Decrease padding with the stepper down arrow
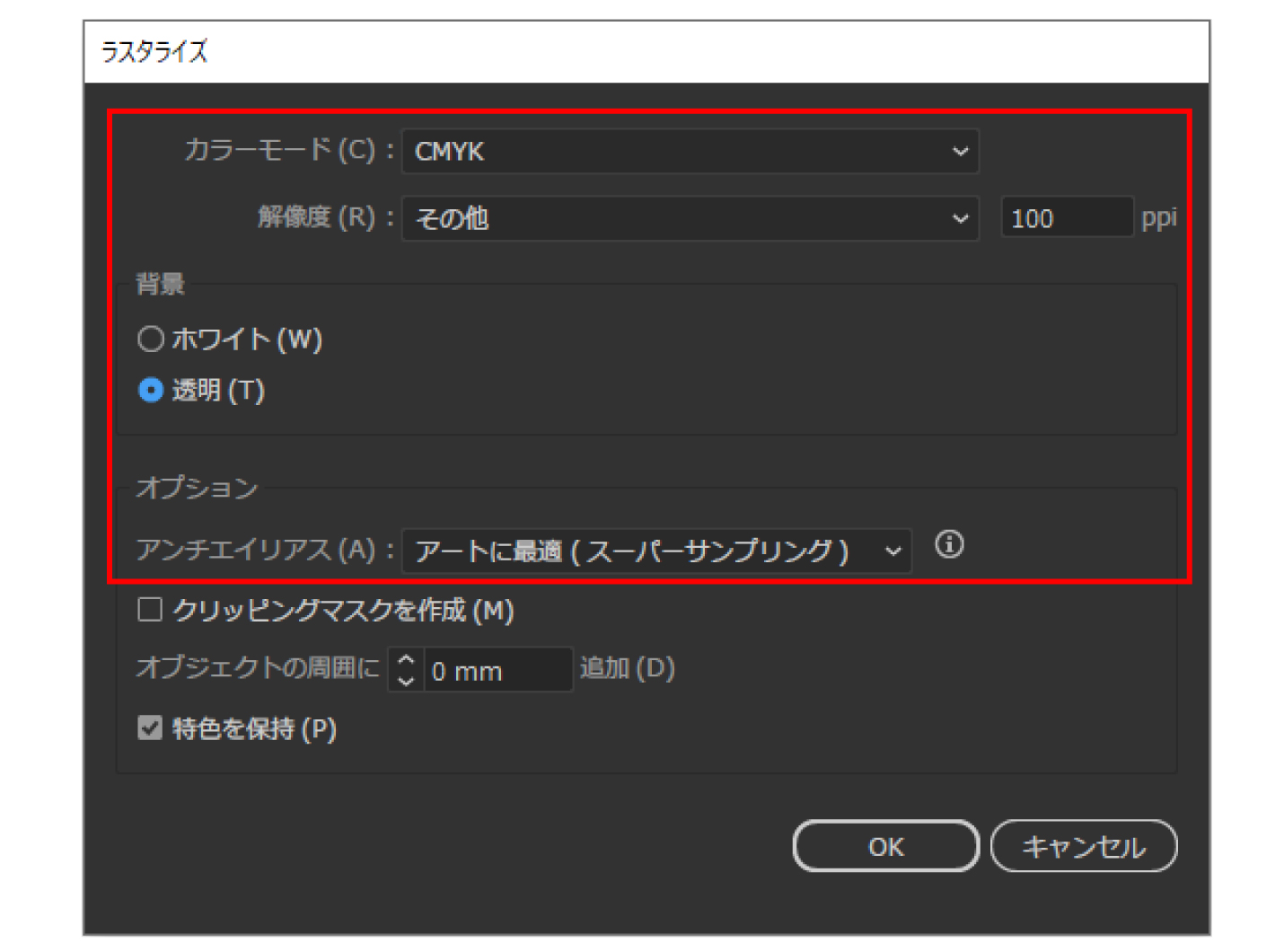 pos(406,680)
